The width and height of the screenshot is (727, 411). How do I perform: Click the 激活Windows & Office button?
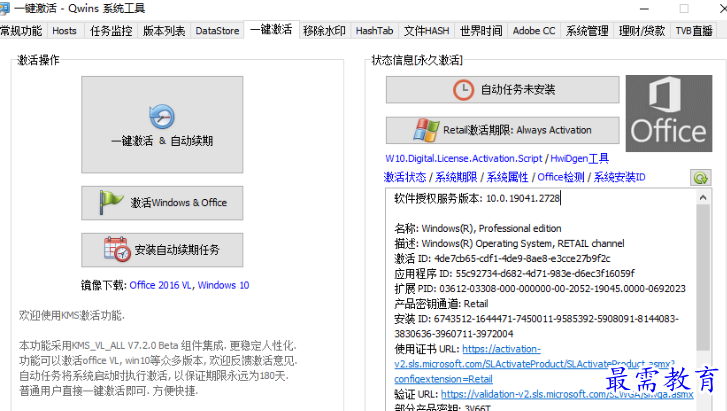click(162, 203)
